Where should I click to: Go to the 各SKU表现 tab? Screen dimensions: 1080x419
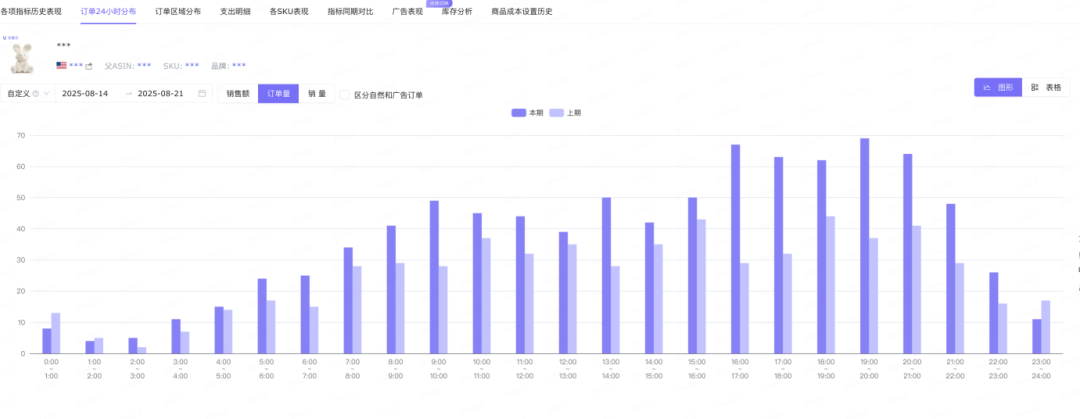pyautogui.click(x=289, y=12)
